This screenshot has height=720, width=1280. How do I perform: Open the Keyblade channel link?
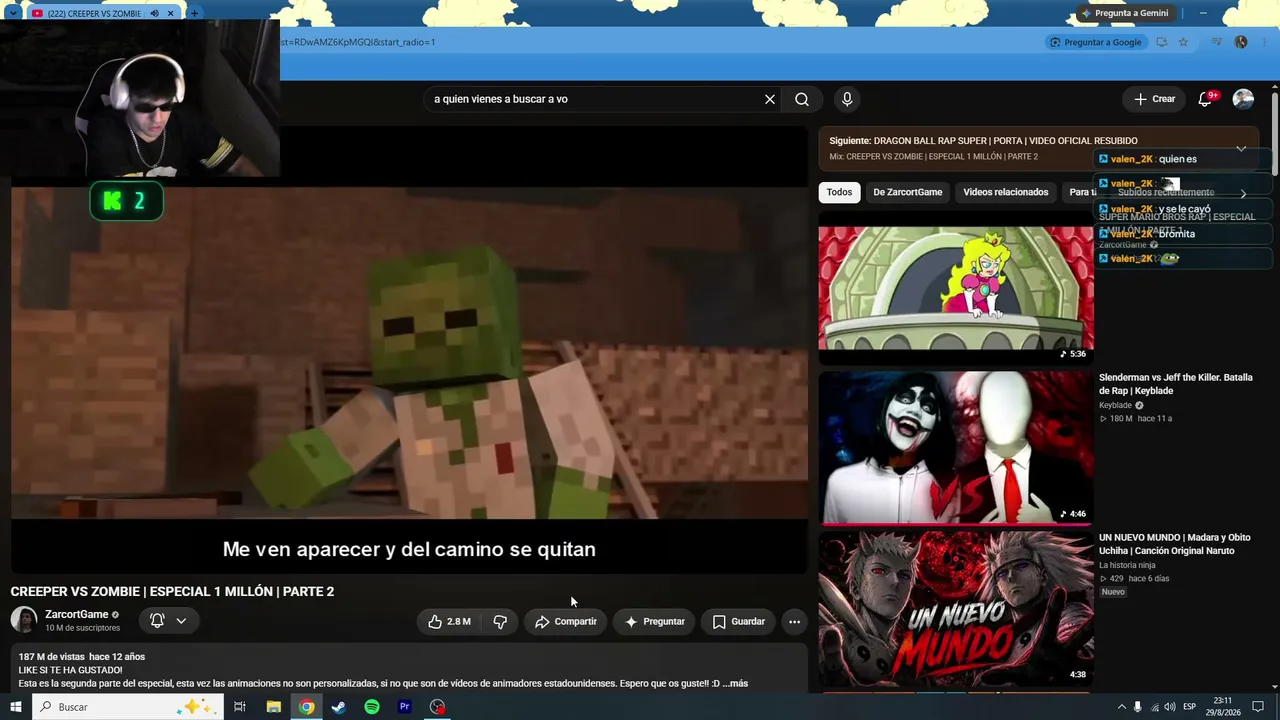[1115, 405]
